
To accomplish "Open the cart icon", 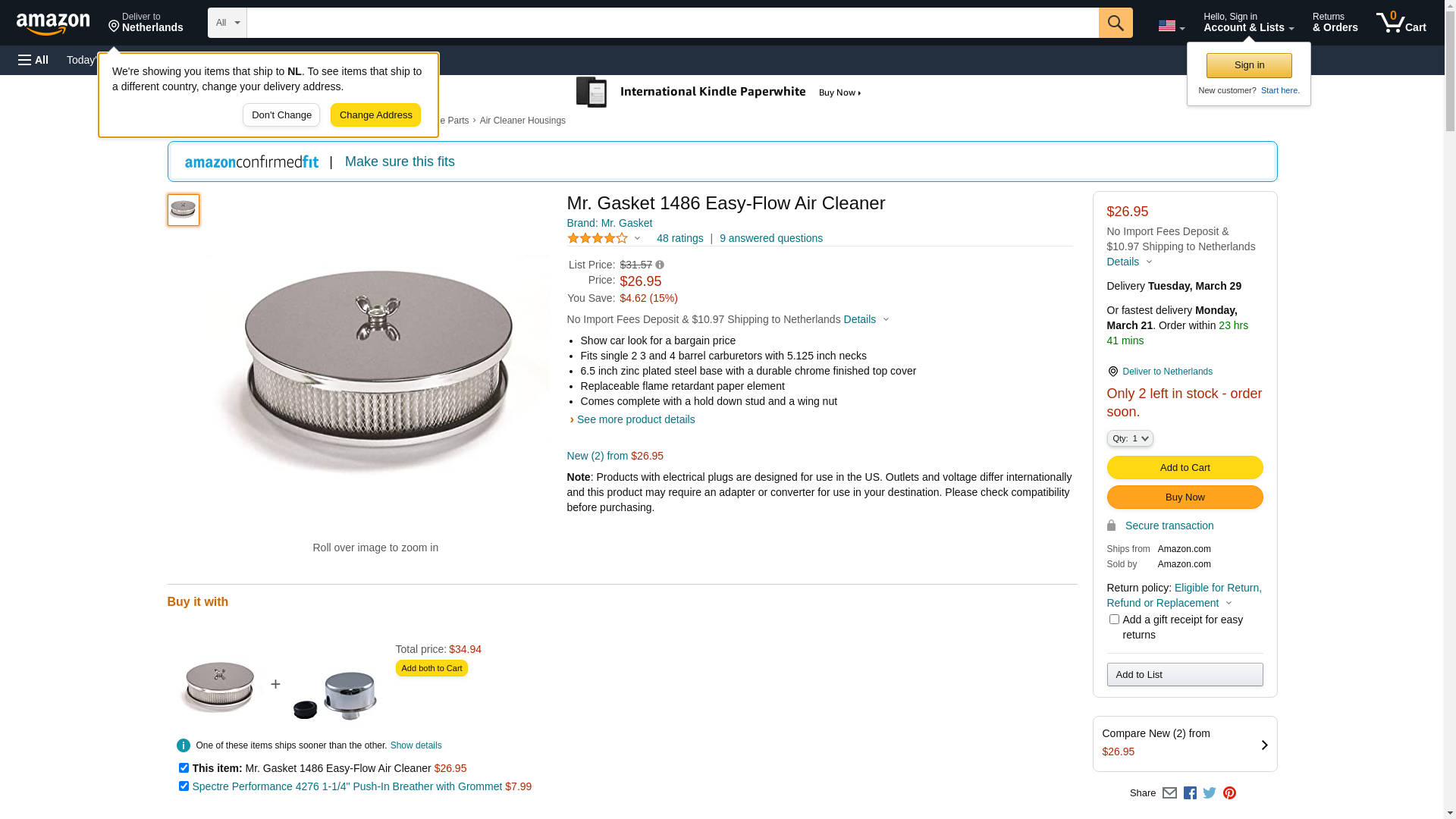I will pyautogui.click(x=1401, y=23).
